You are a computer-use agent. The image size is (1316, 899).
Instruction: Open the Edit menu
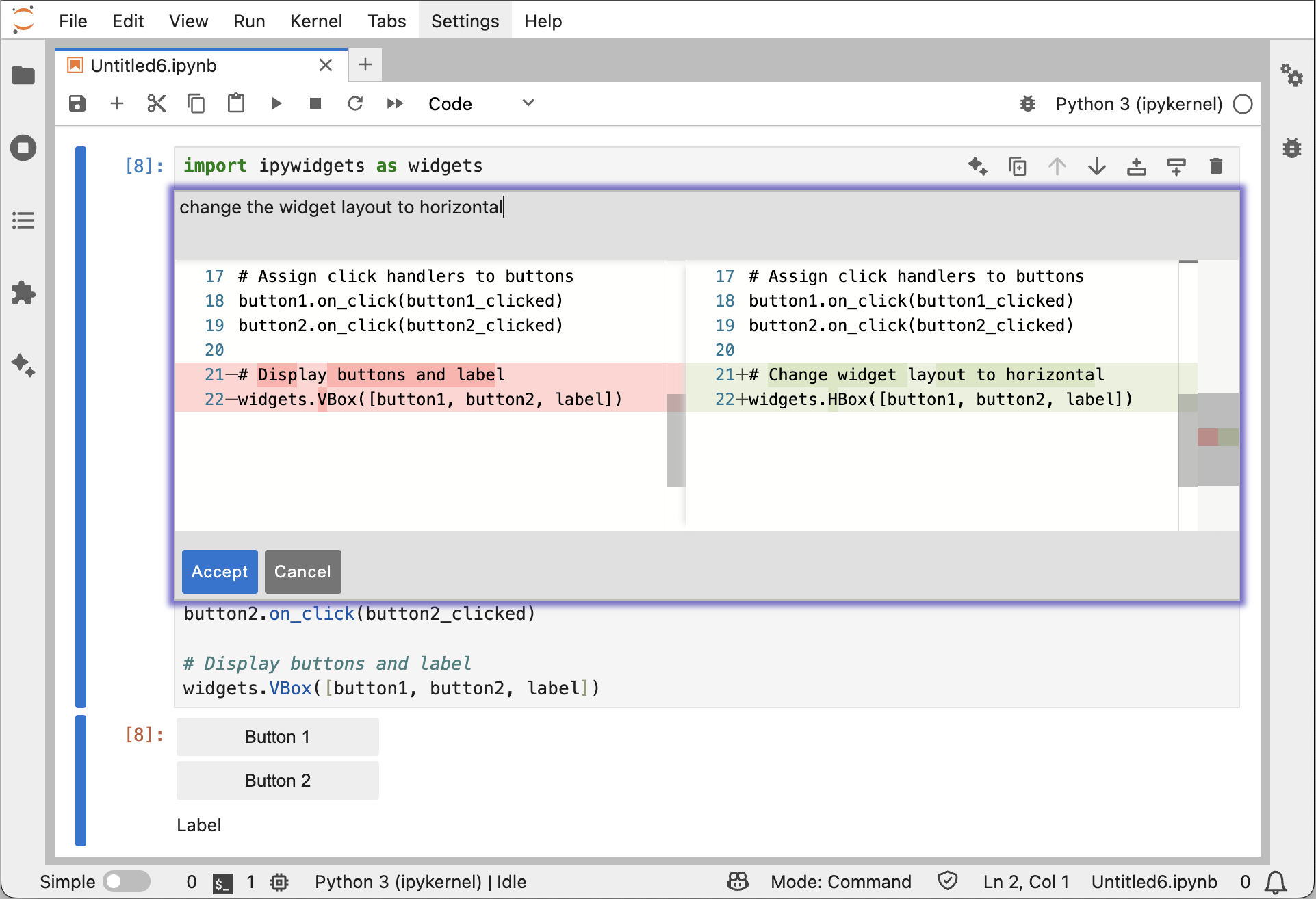coord(128,21)
